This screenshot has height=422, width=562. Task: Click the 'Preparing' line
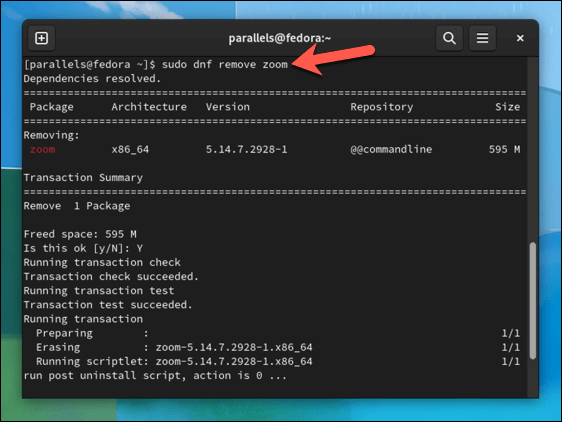click(92, 333)
